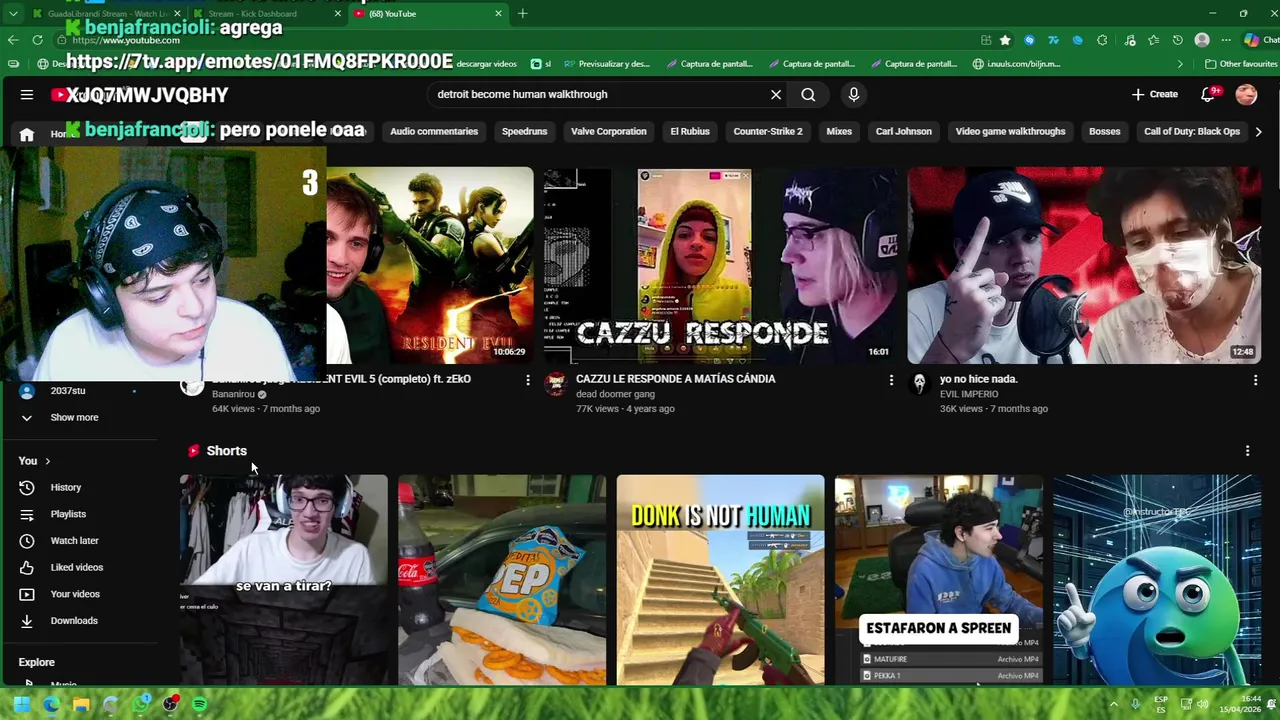Open more options for 'yo no hice nada.'
This screenshot has height=720, width=1280.
pyautogui.click(x=1255, y=380)
